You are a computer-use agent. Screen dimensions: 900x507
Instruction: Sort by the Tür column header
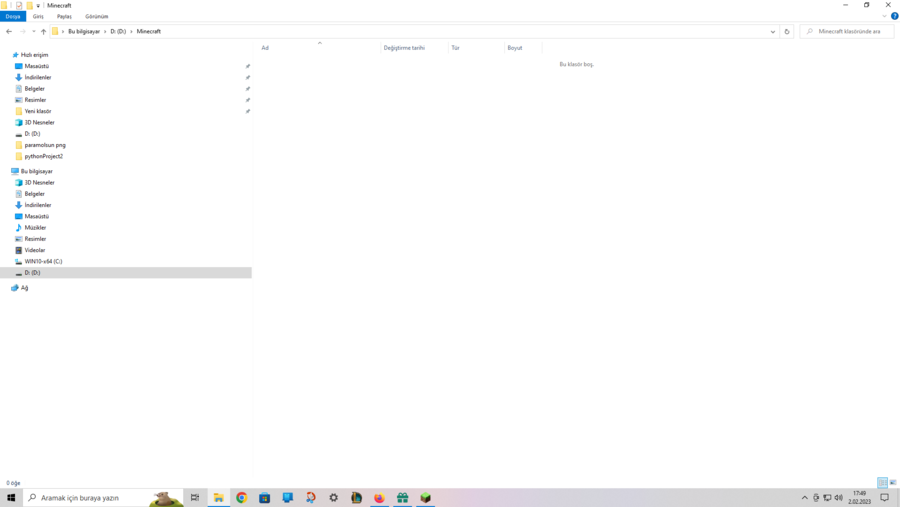coord(476,48)
